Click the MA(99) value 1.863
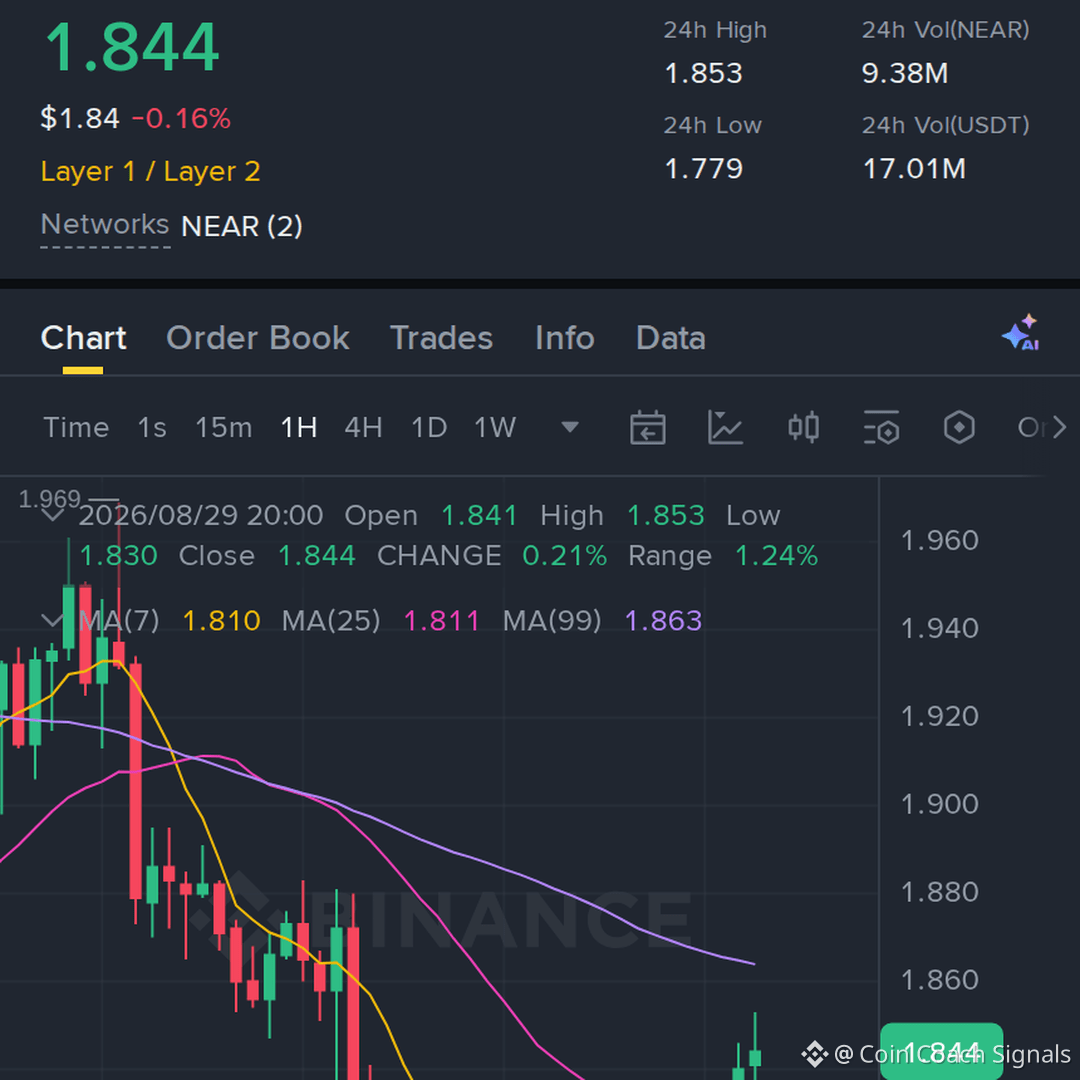The image size is (1080, 1080). pyautogui.click(x=663, y=621)
